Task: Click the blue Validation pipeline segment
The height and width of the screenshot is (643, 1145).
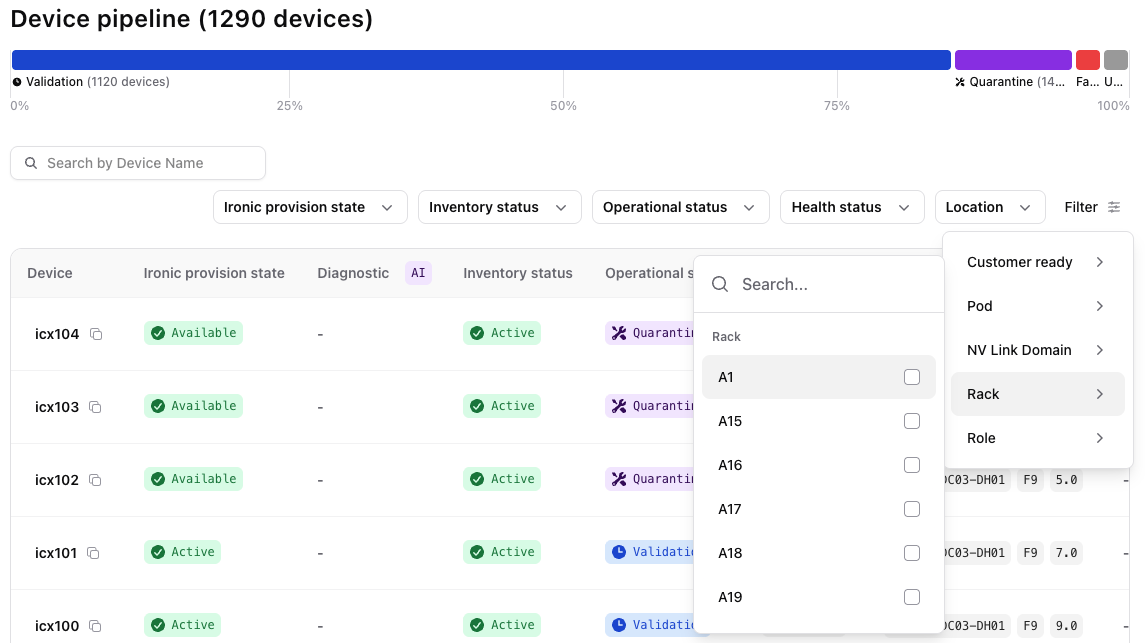Action: (x=481, y=60)
